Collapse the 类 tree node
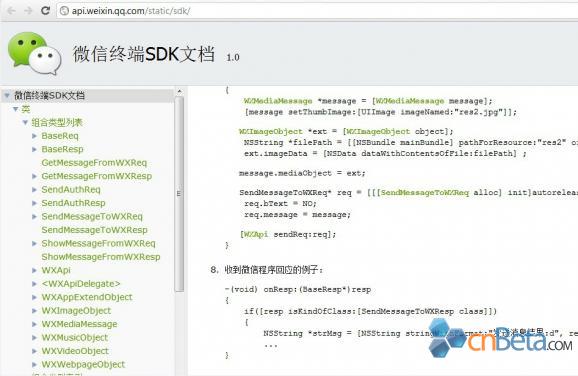 pos(15,109)
